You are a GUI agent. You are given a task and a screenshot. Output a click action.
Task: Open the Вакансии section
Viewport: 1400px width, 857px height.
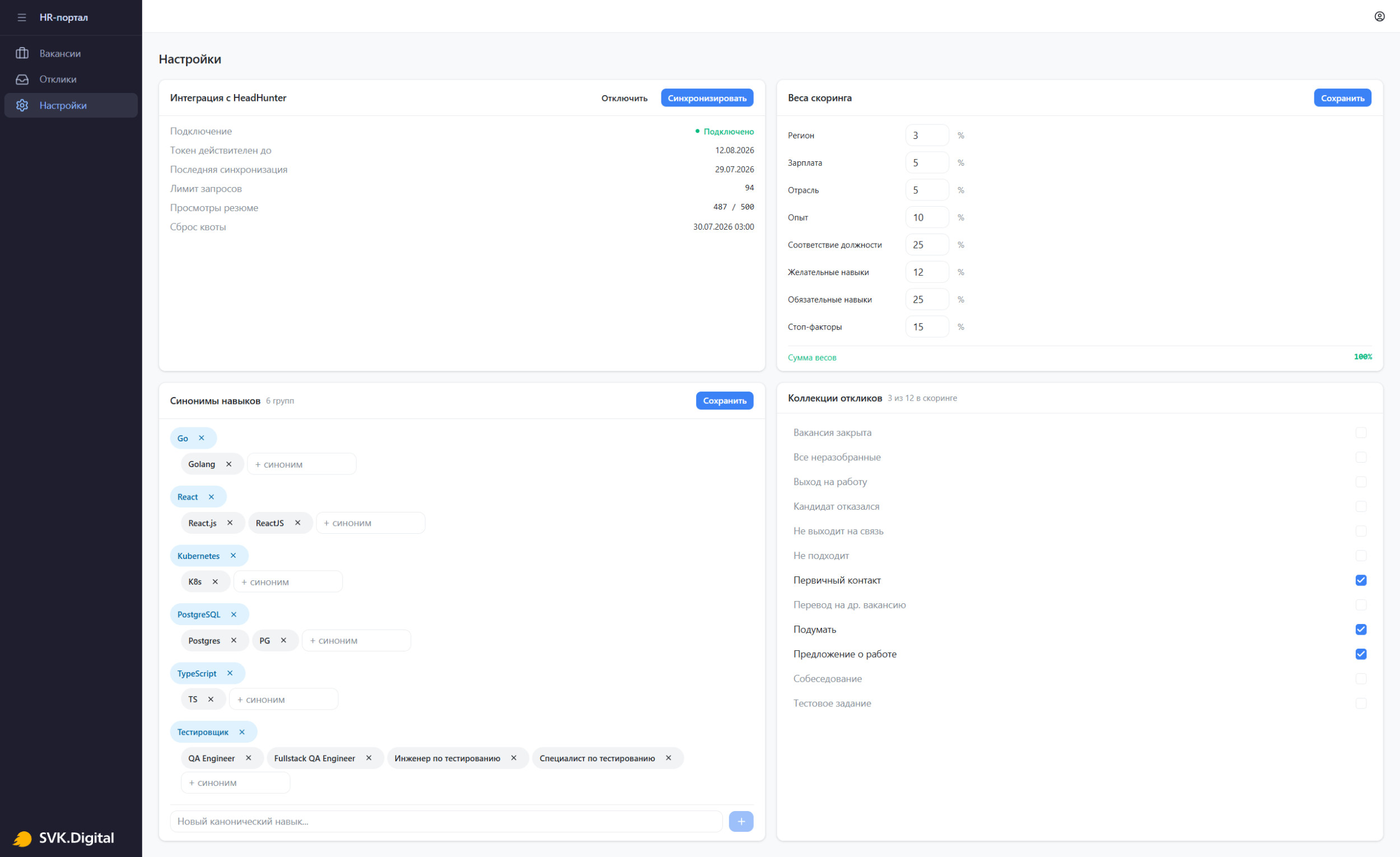coord(71,53)
